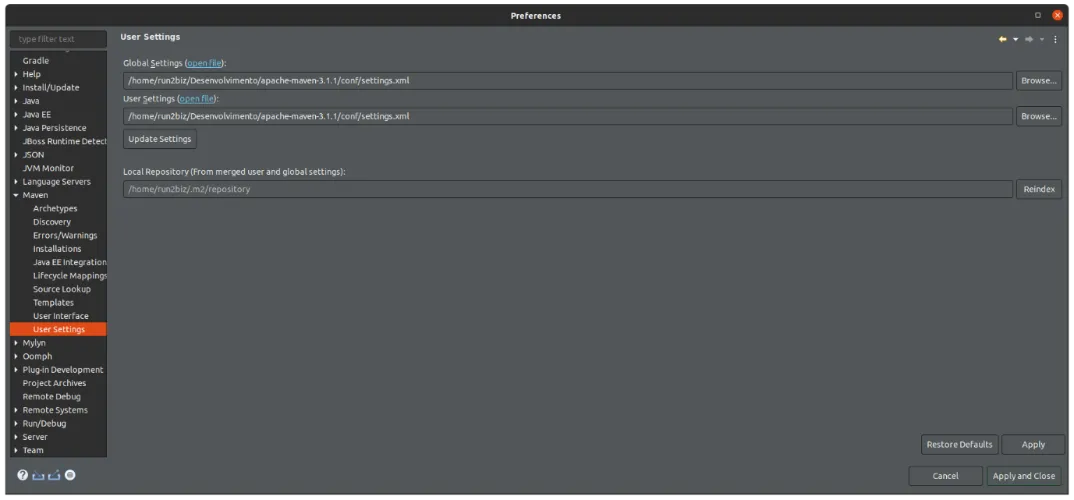Click the Local Repository path field
Screen dimensions: 1074x500
pos(568,189)
